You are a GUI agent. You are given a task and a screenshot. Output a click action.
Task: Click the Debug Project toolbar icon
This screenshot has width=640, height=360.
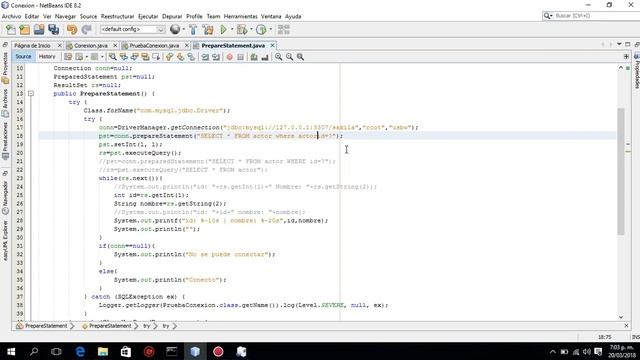click(242, 29)
